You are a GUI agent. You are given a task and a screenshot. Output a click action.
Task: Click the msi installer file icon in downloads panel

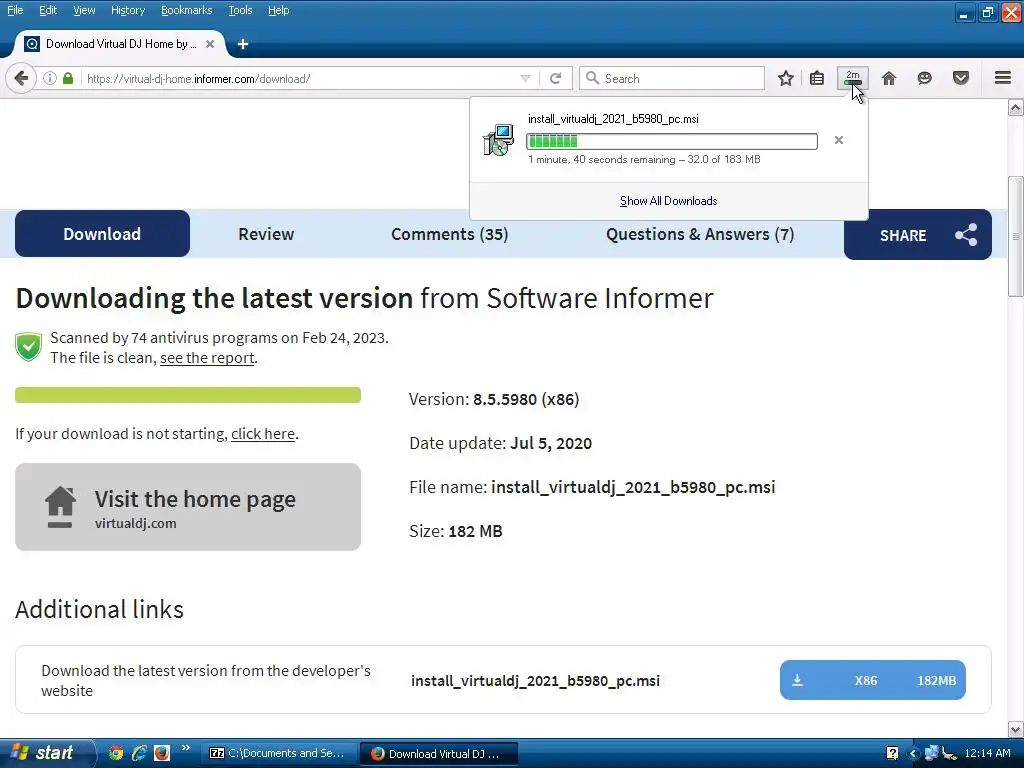point(499,140)
